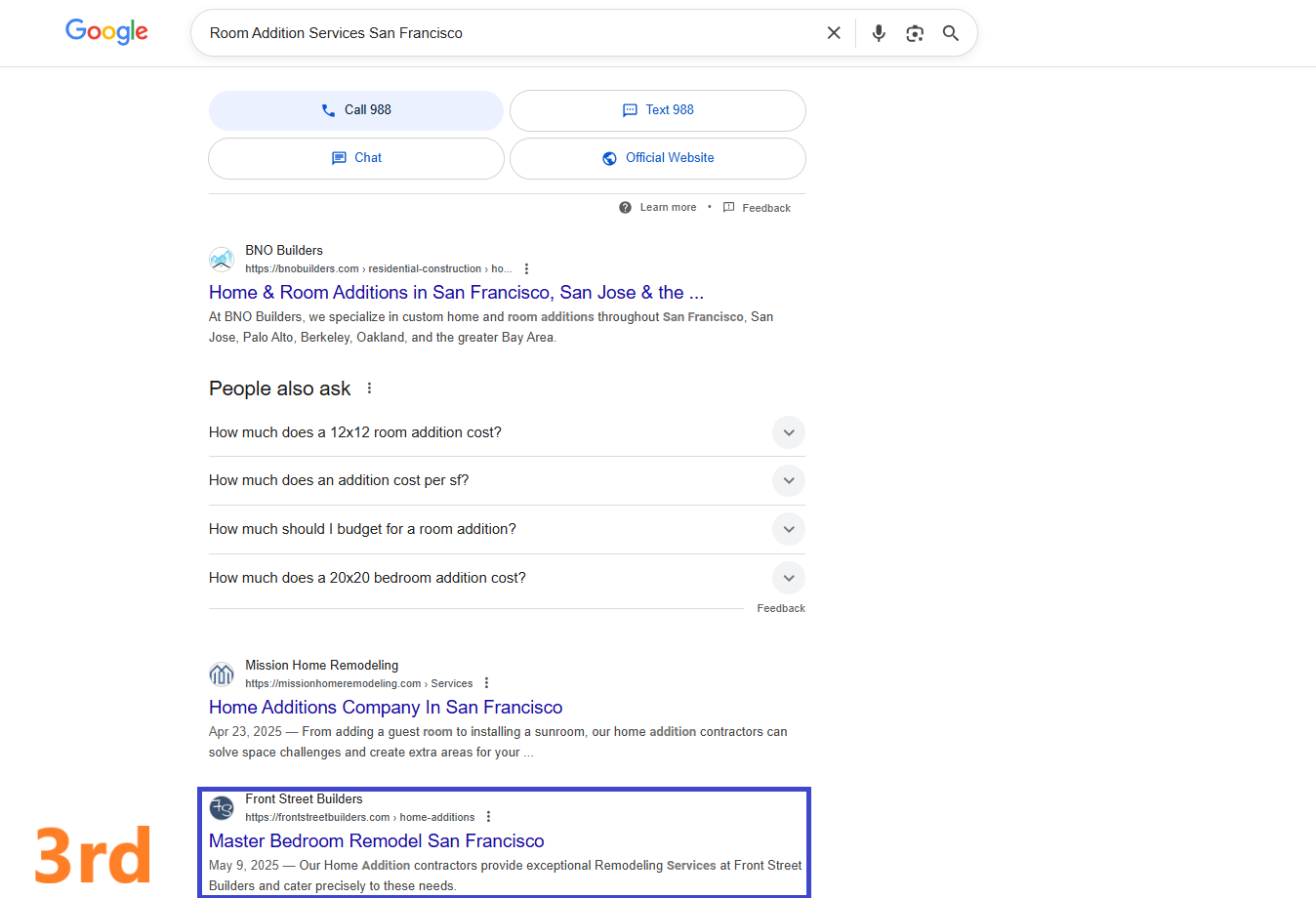Click the Mission Home Remodeling favicon
This screenshot has height=898, width=1316.
pyautogui.click(x=222, y=674)
